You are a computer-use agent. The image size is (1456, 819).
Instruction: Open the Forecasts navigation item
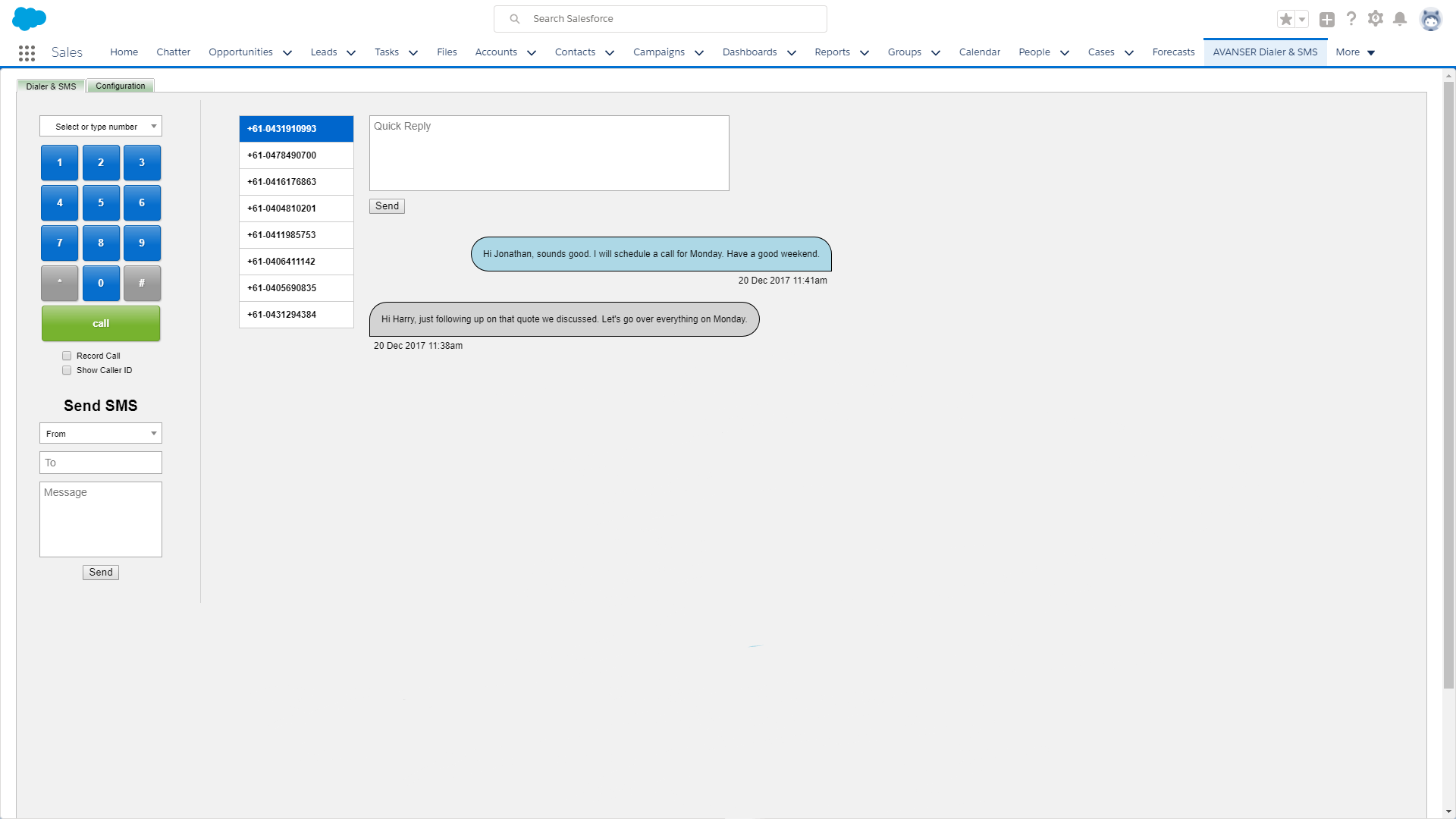point(1173,52)
